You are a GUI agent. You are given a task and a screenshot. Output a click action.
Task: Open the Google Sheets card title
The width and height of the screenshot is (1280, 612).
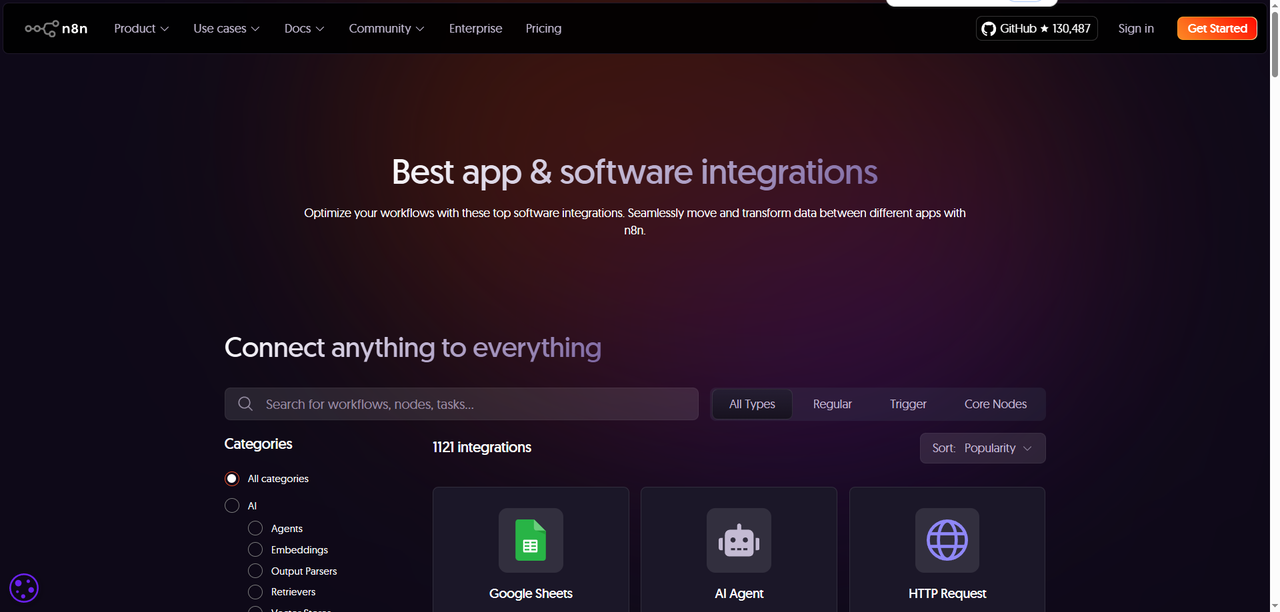click(x=531, y=594)
